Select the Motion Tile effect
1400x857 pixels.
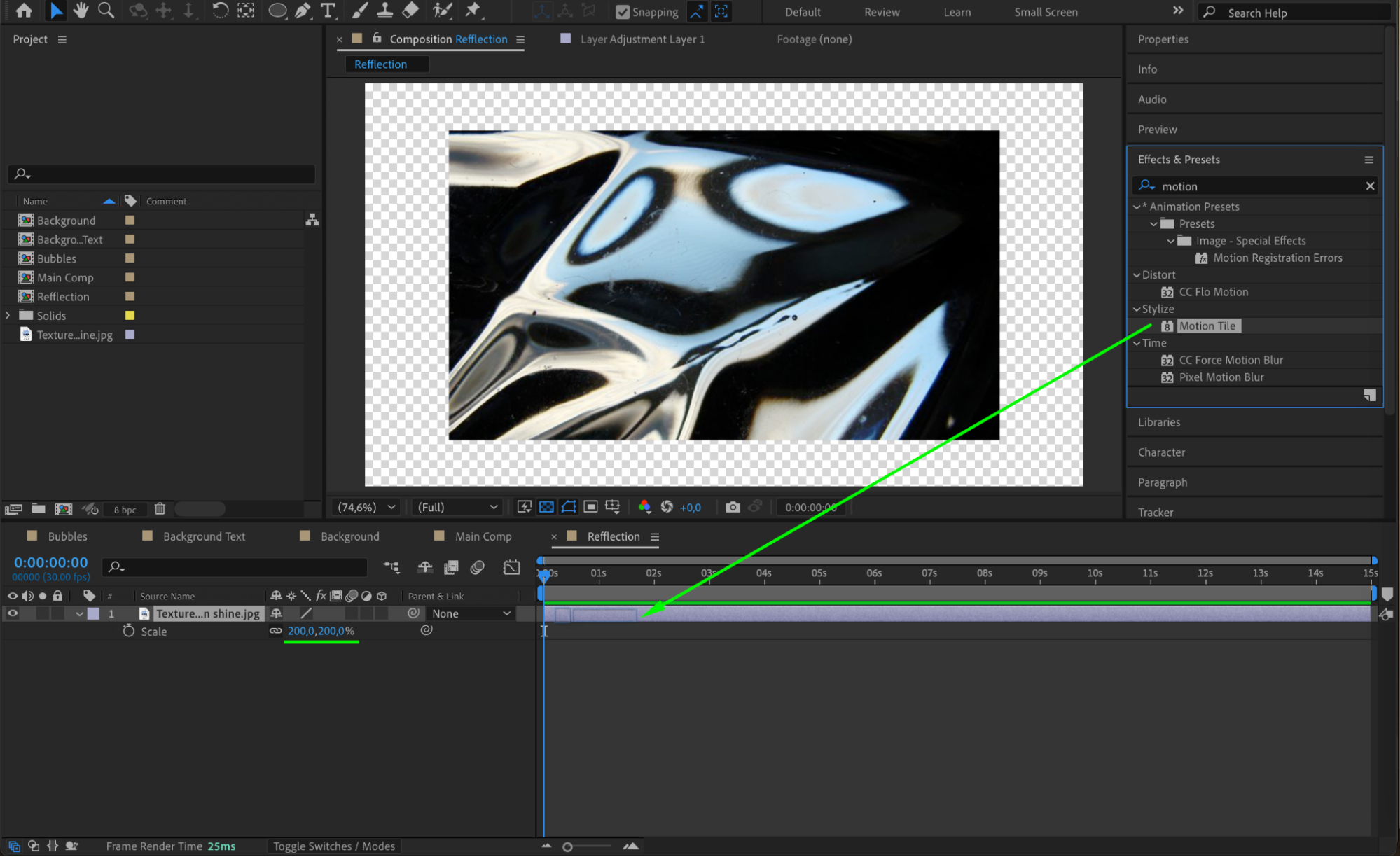tap(1207, 326)
